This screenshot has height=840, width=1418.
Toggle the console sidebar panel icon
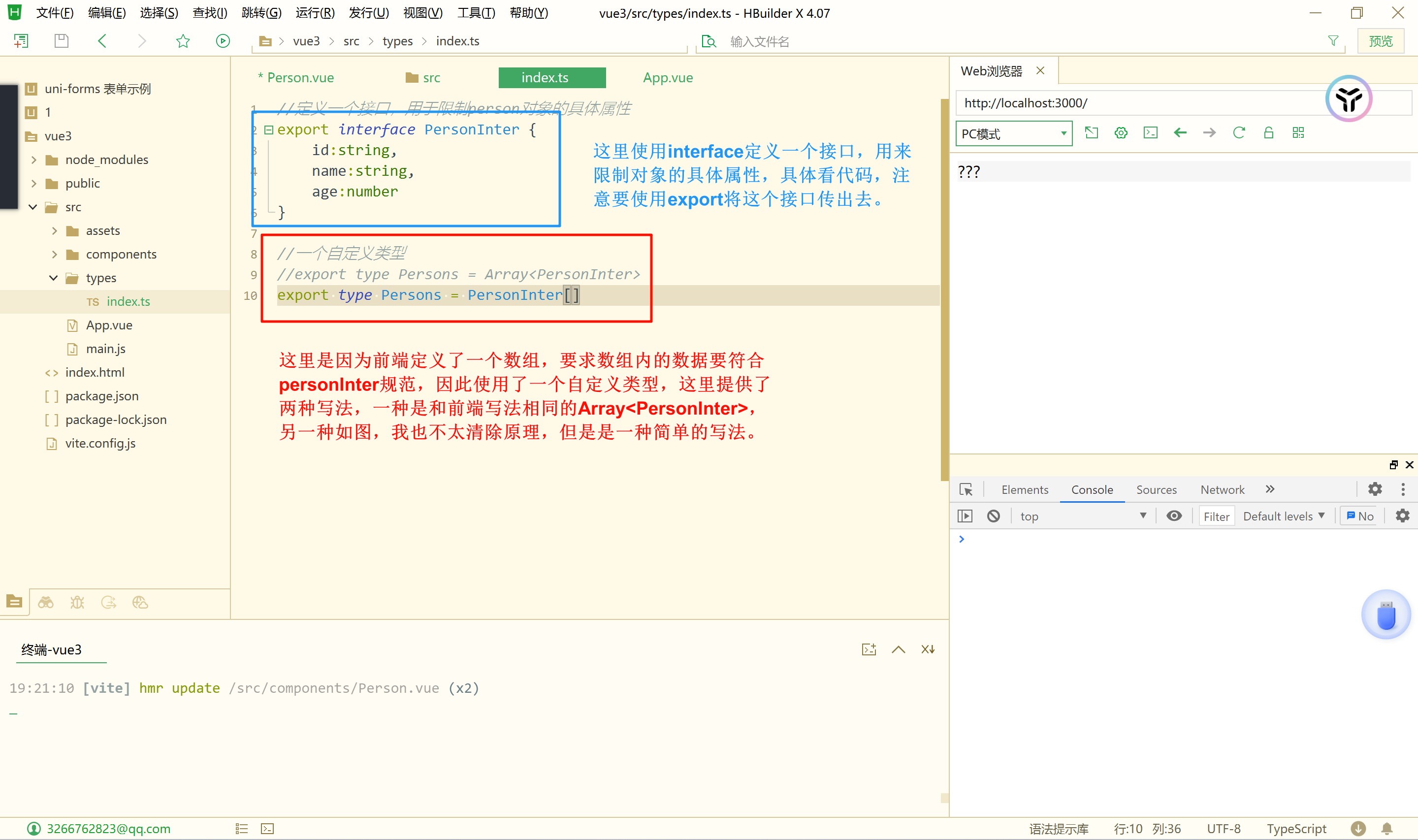(965, 516)
